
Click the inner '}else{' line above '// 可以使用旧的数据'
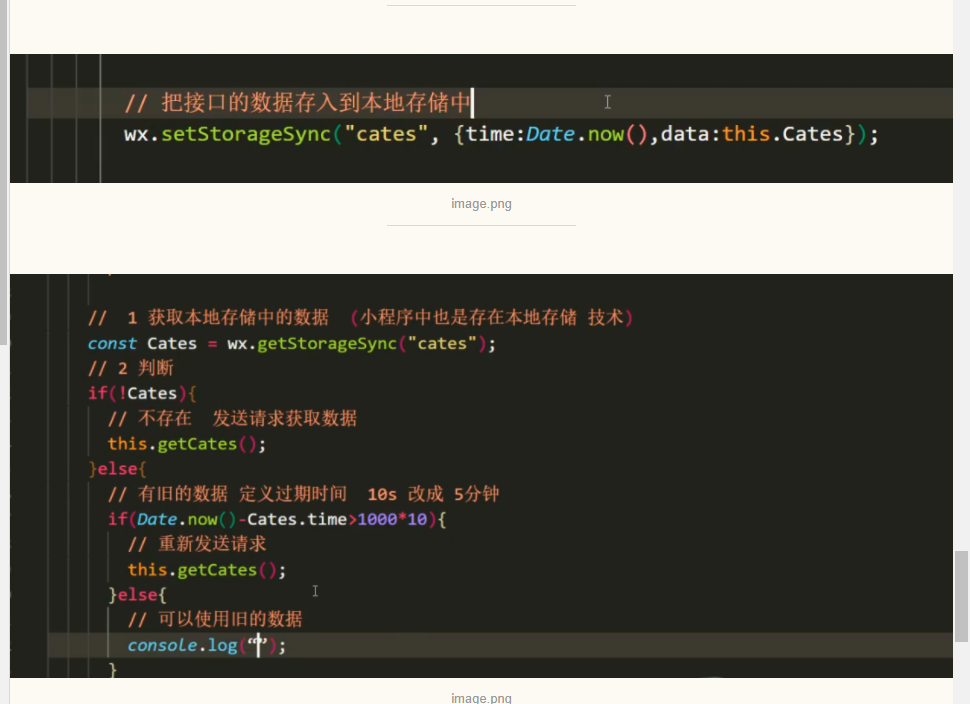pyautogui.click(x=137, y=595)
